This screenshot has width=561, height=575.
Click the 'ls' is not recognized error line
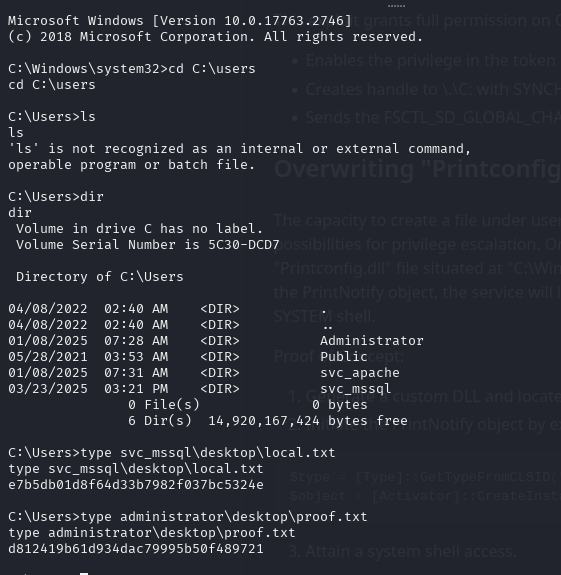click(239, 149)
